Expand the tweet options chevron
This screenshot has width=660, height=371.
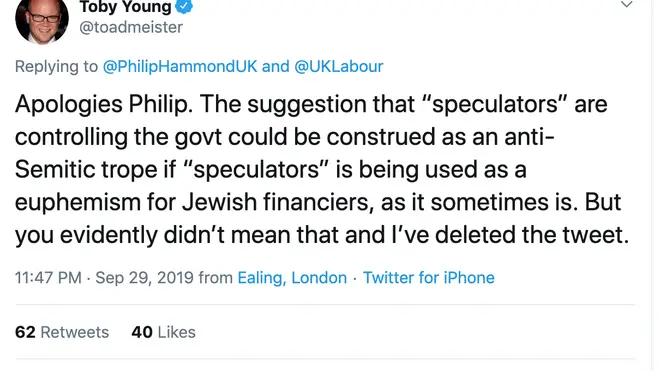click(627, 5)
